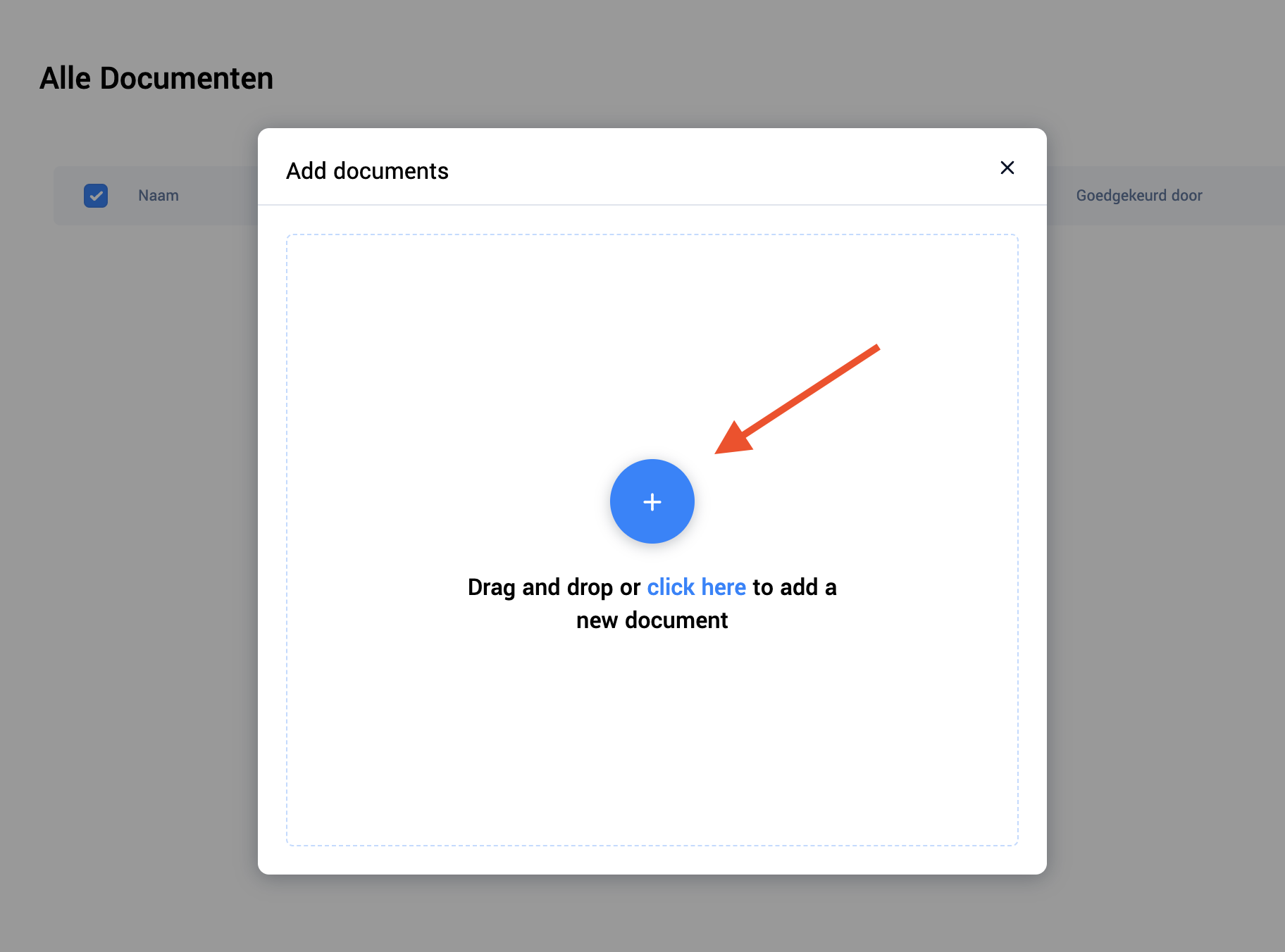Click the dashed border of upload zone
Screen dimensions: 1285x952
pos(287,535)
